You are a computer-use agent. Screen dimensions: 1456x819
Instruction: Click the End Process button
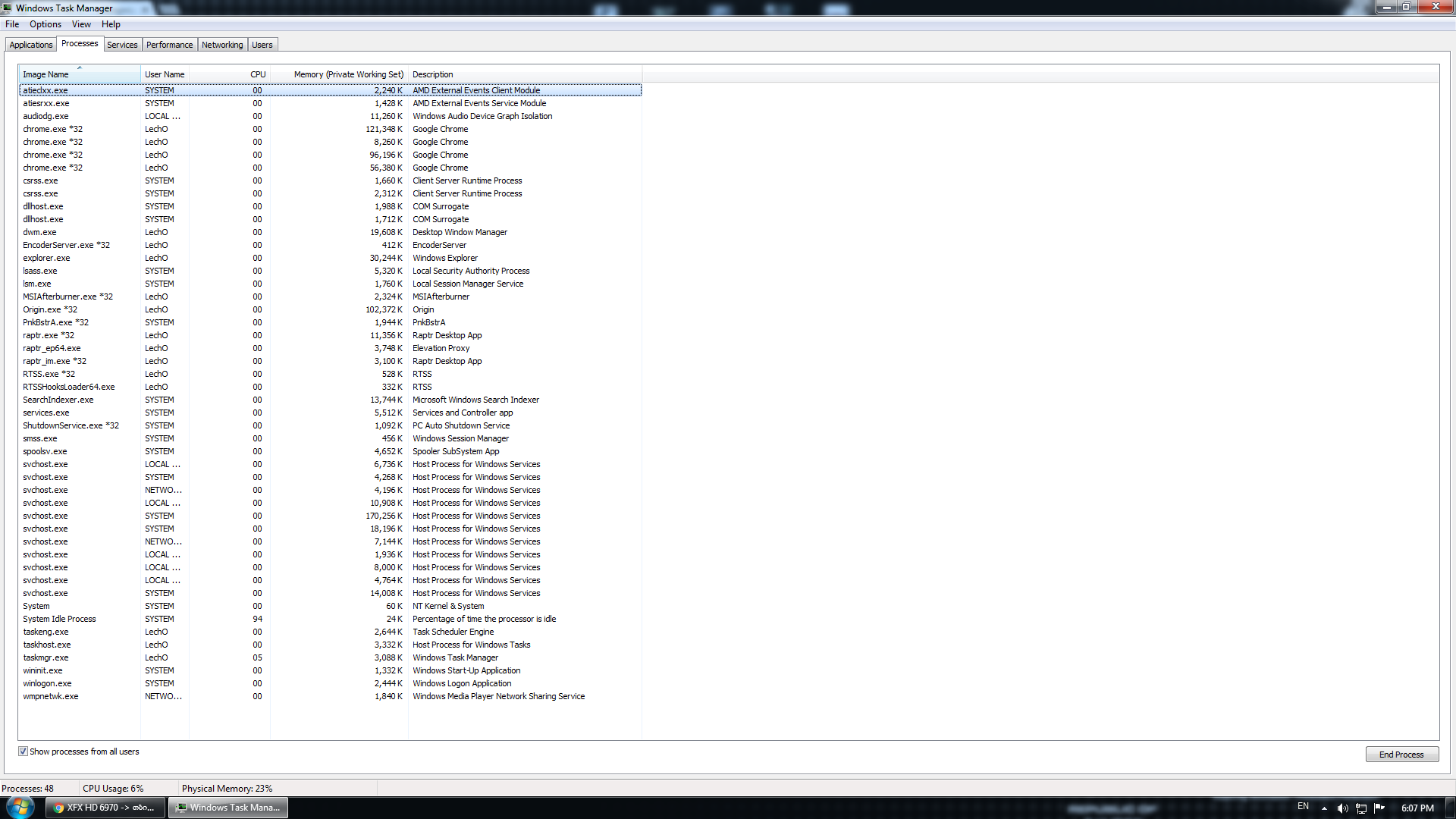[x=1401, y=755]
